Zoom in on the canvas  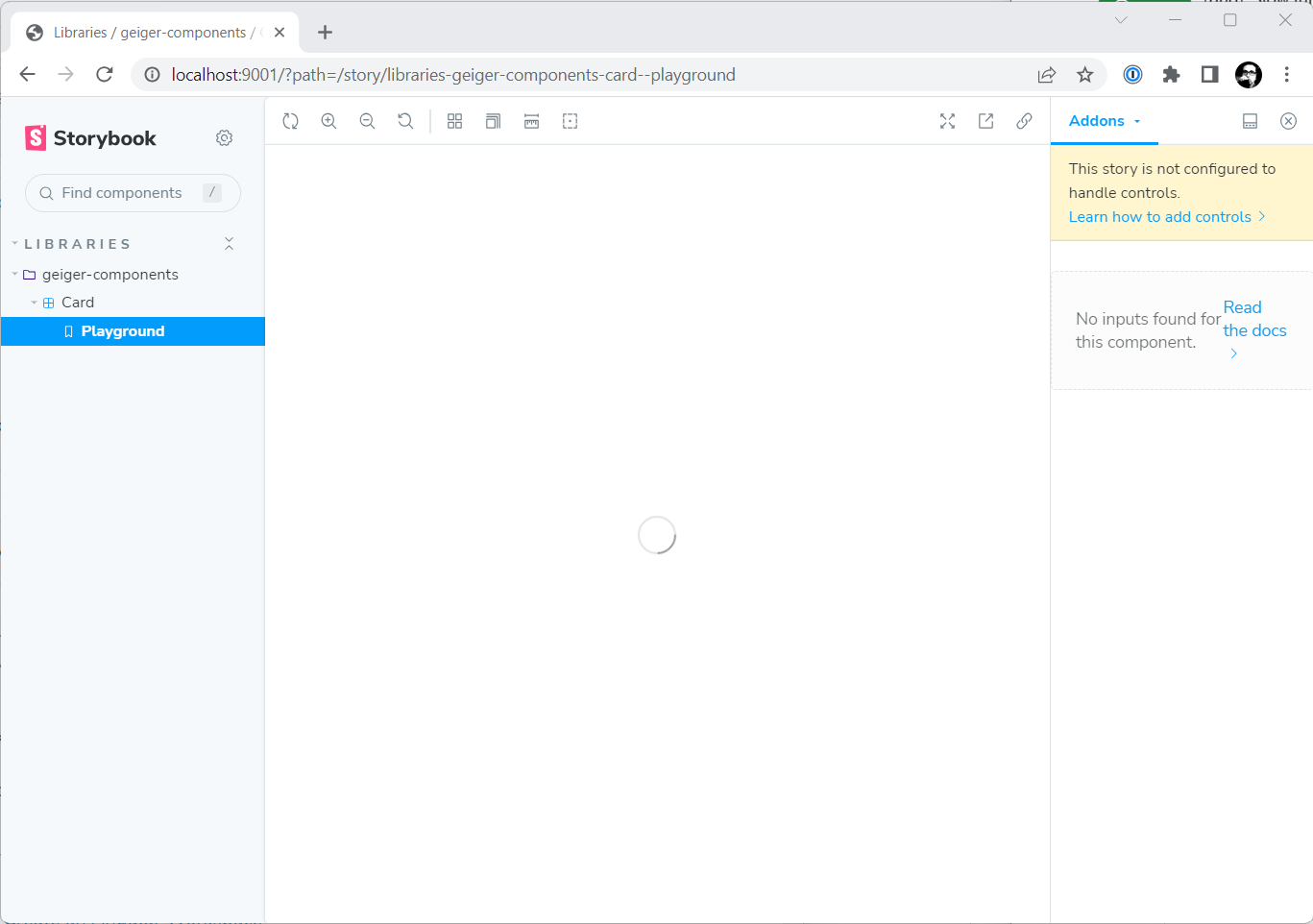[x=329, y=121]
